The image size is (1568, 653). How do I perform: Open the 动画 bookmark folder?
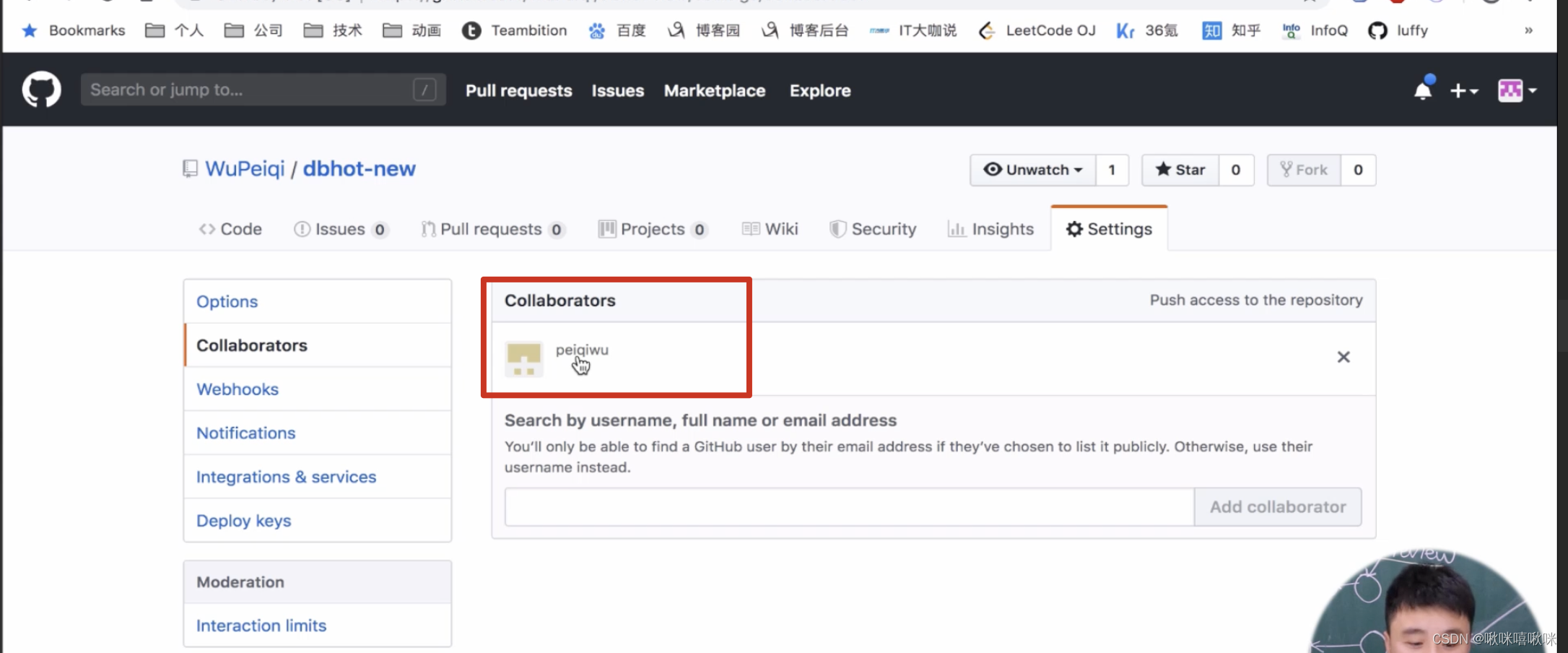(x=412, y=30)
